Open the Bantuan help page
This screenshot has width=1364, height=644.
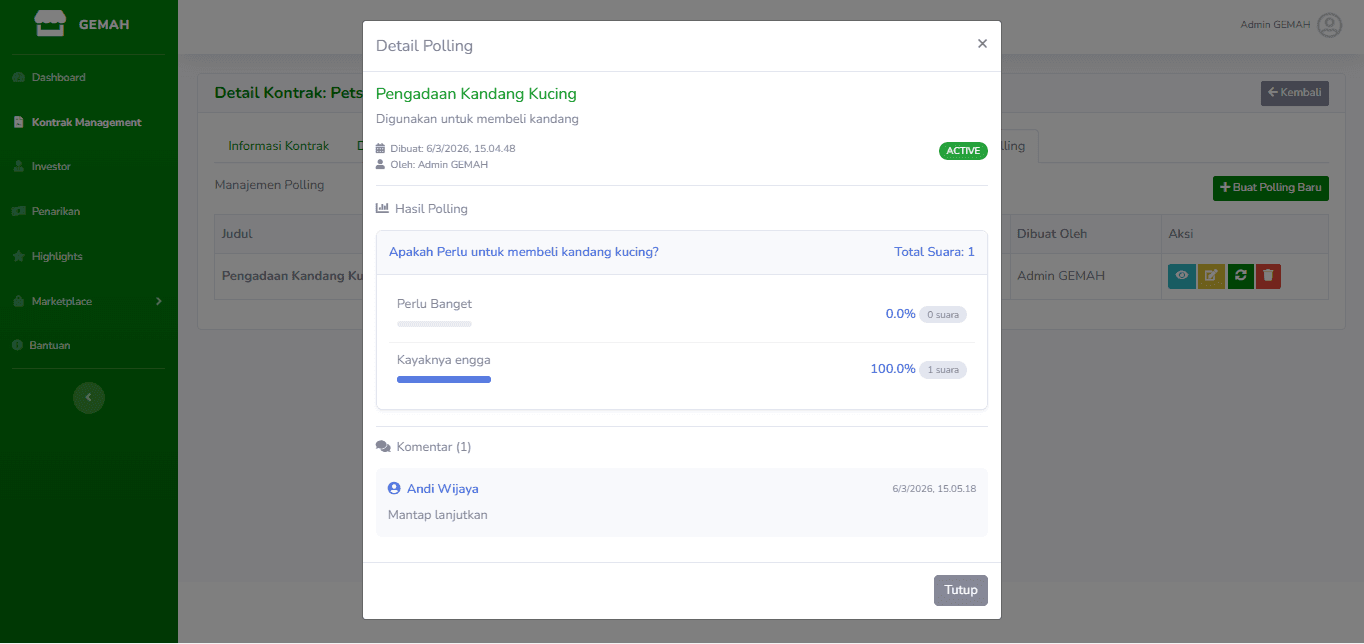50,345
